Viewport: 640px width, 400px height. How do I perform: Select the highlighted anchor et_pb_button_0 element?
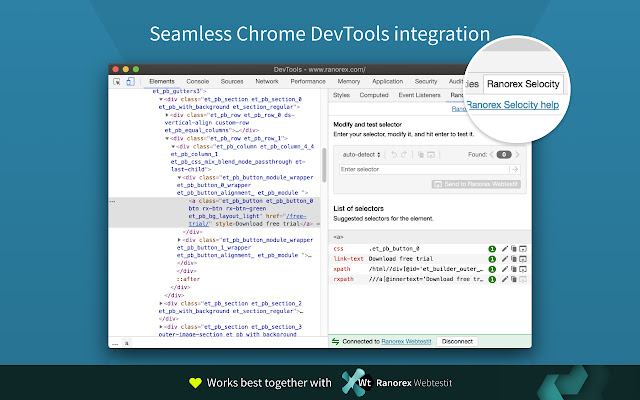(214, 213)
